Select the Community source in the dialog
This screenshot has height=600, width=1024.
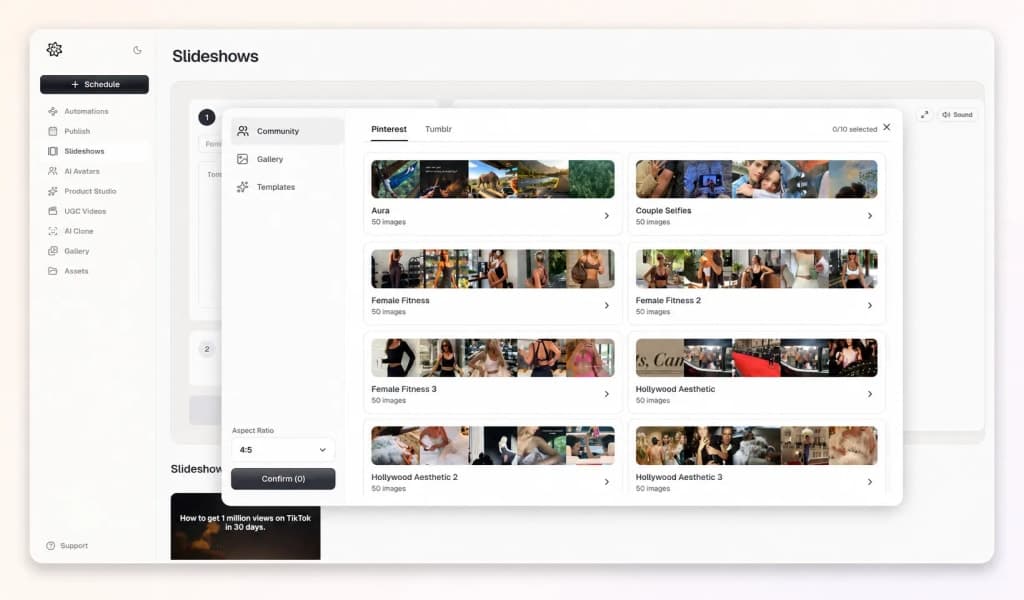click(287, 131)
